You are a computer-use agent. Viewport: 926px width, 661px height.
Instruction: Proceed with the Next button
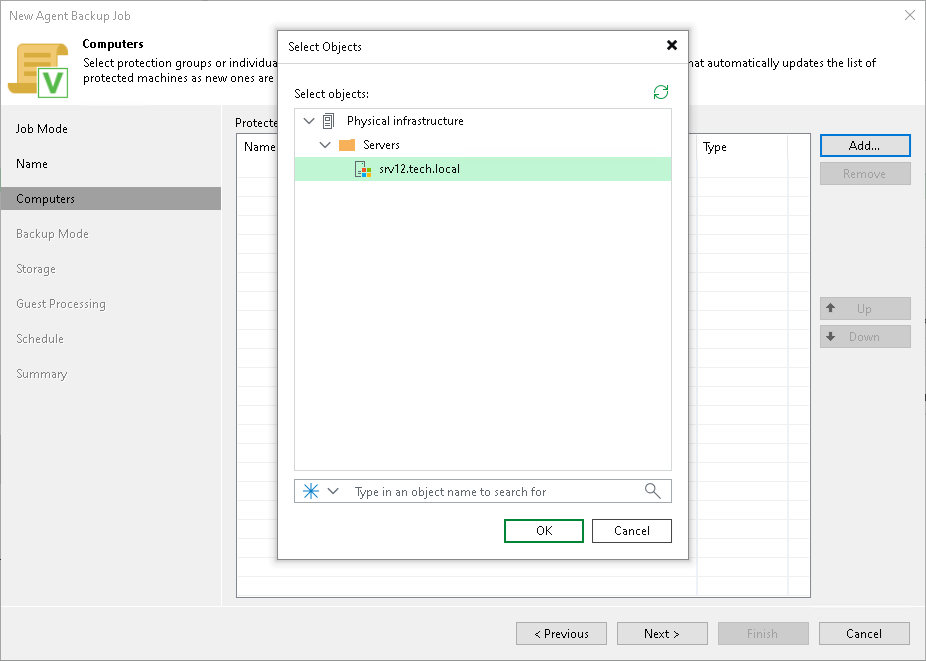pyautogui.click(x=662, y=633)
